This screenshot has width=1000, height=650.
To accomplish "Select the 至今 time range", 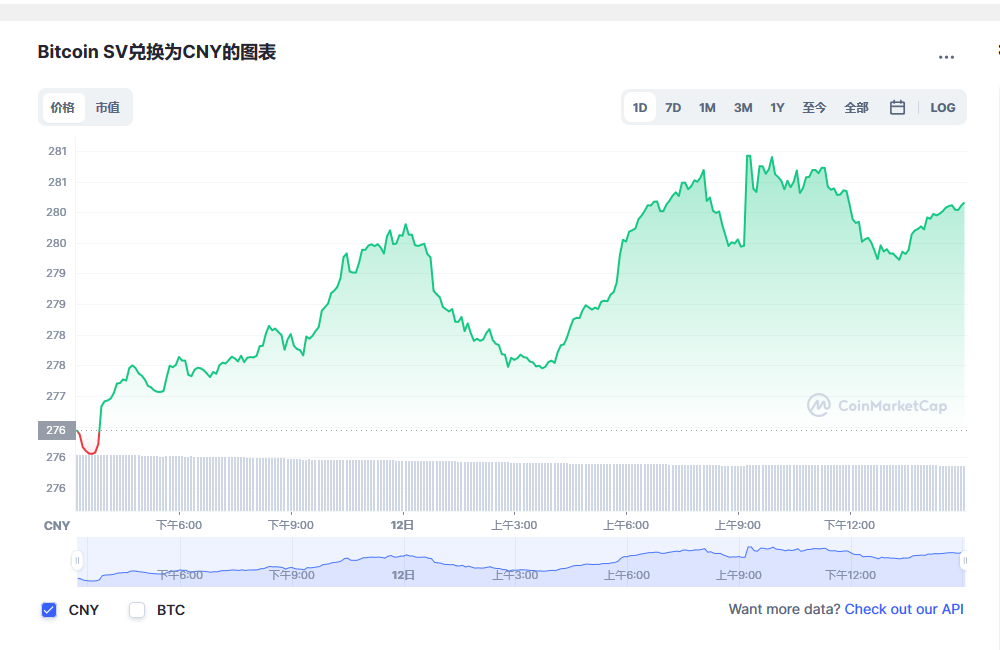I will [814, 107].
